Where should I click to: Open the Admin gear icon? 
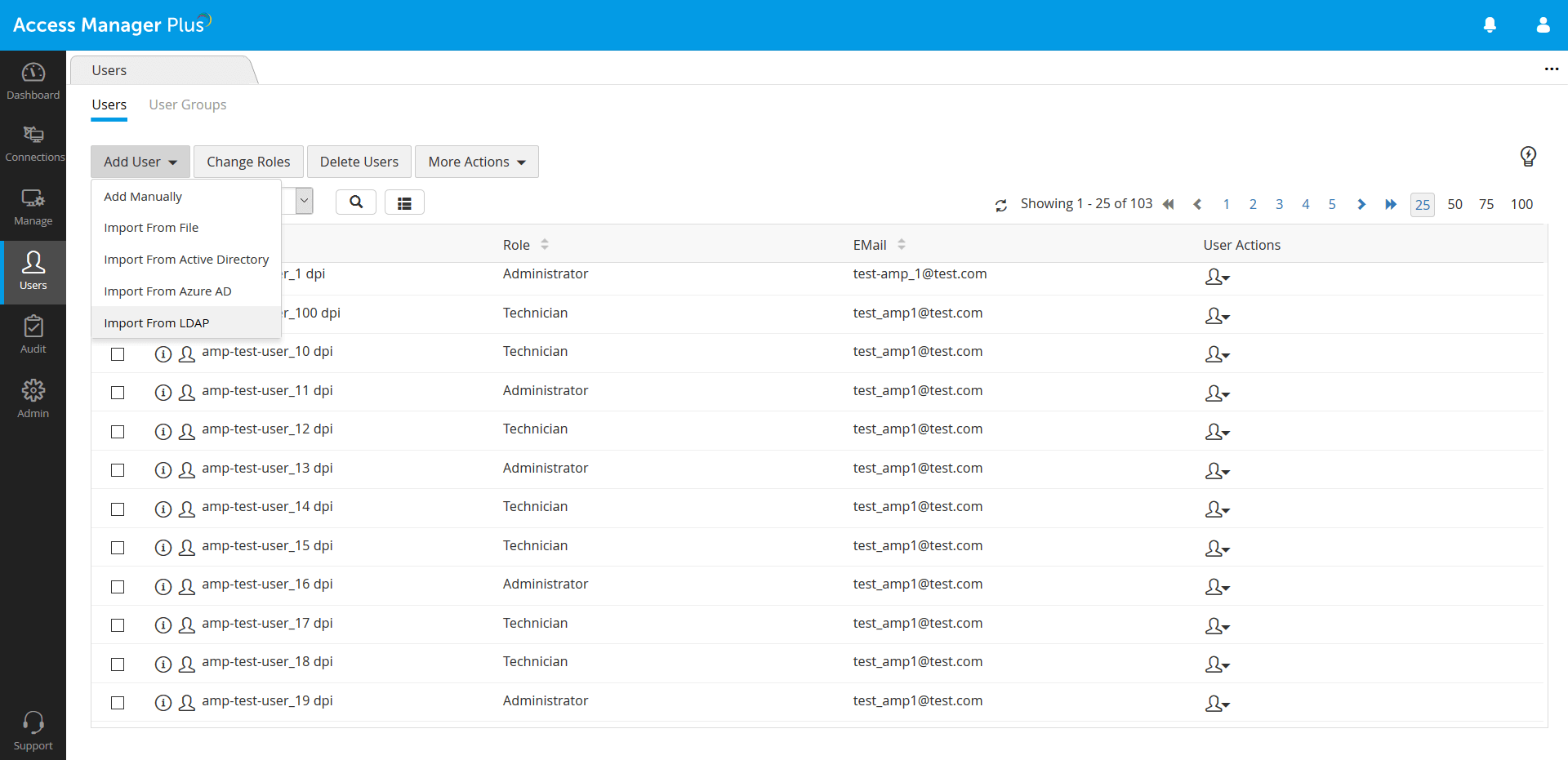pyautogui.click(x=33, y=398)
